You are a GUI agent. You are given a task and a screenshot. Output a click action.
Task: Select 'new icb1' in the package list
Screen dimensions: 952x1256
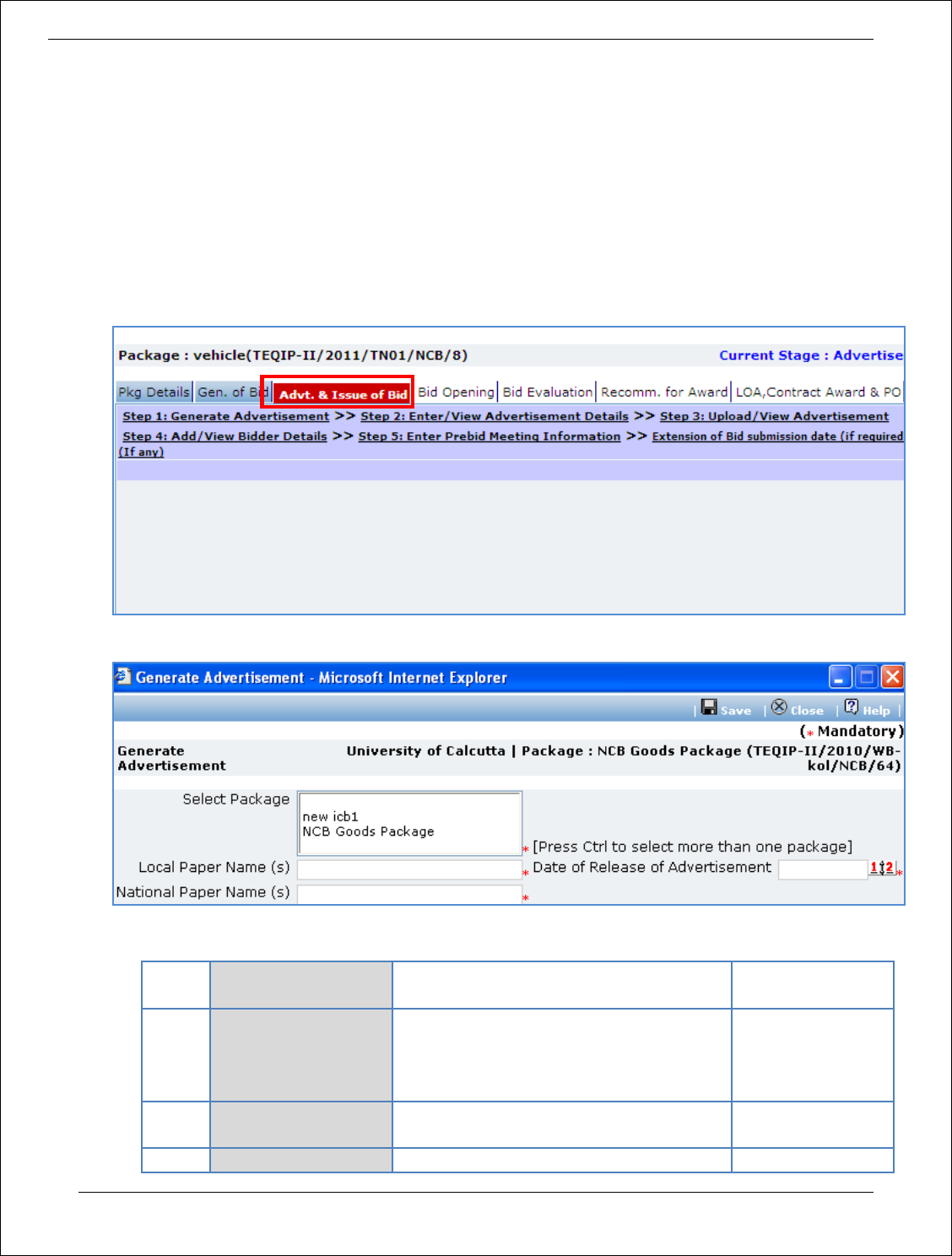tap(331, 816)
